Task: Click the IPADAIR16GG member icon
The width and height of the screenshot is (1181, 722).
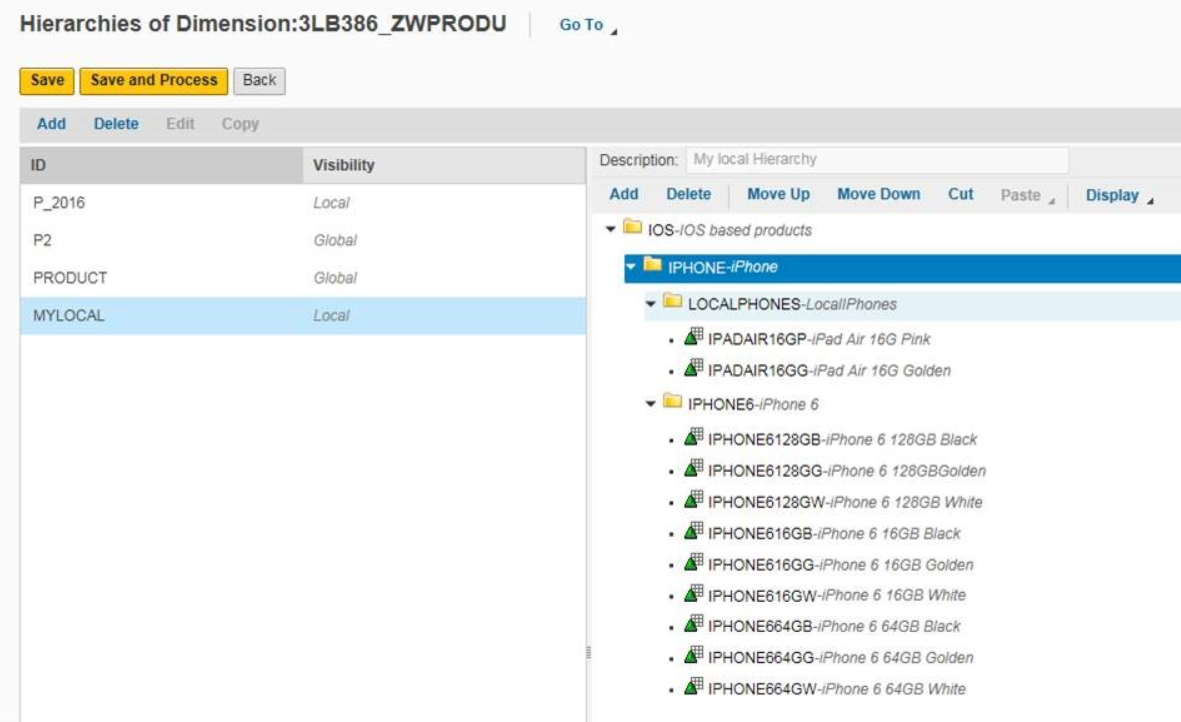Action: point(694,369)
